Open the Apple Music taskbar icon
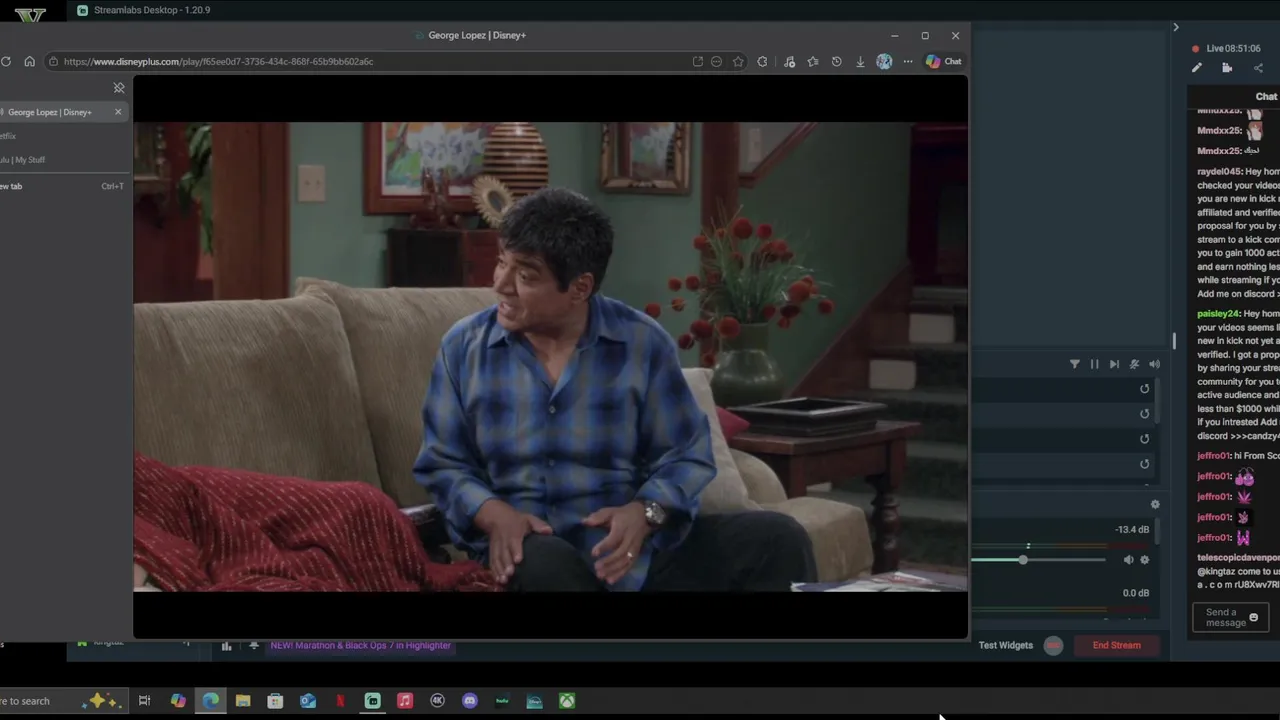The height and width of the screenshot is (720, 1280). coord(405,701)
